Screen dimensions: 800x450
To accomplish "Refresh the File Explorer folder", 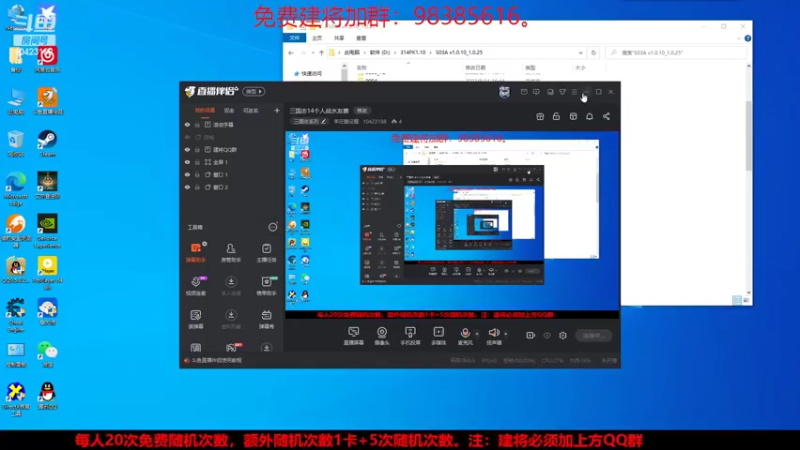I will (593, 53).
